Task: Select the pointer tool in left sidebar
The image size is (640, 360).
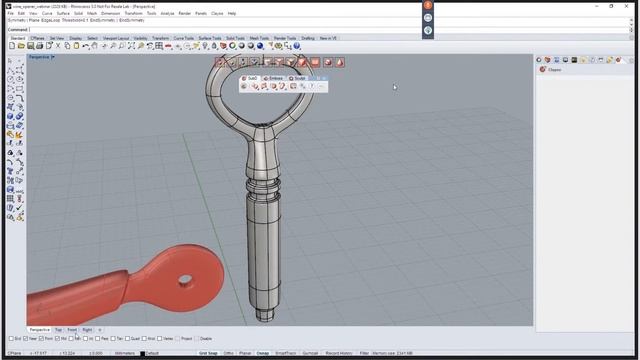Action: [10, 61]
